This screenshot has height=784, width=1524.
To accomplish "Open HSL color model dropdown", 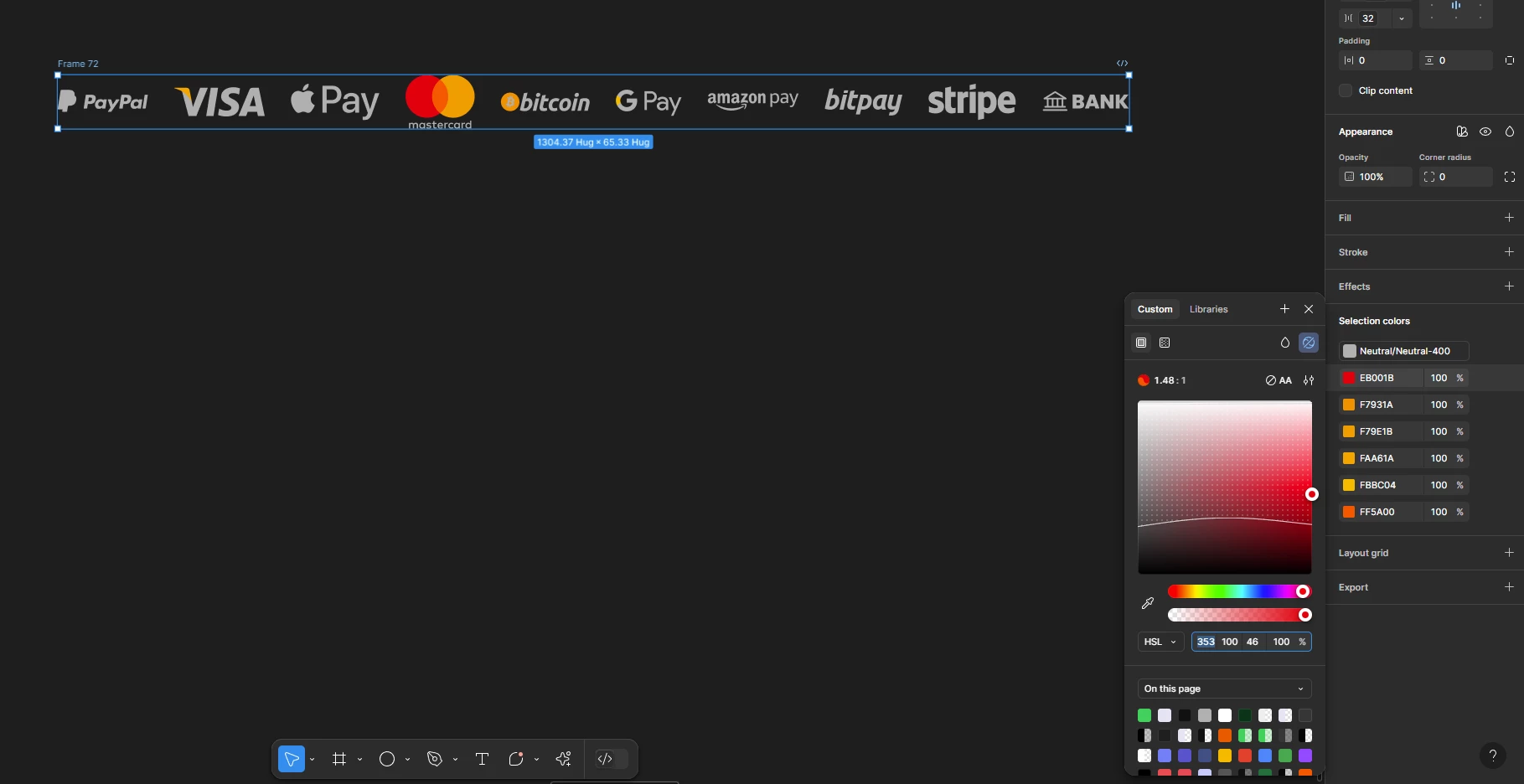I will pos(1160,642).
